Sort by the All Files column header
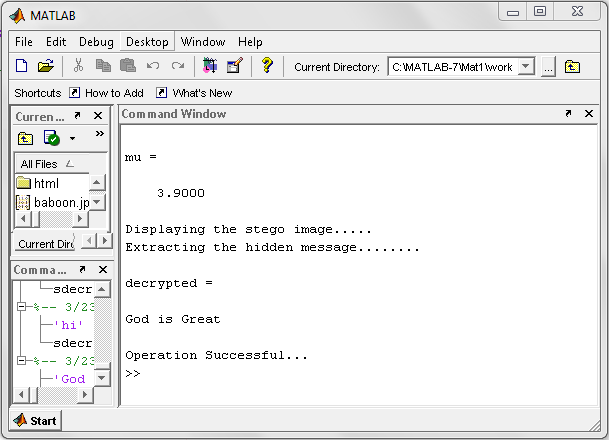This screenshot has height=440, width=609. (x=46, y=164)
